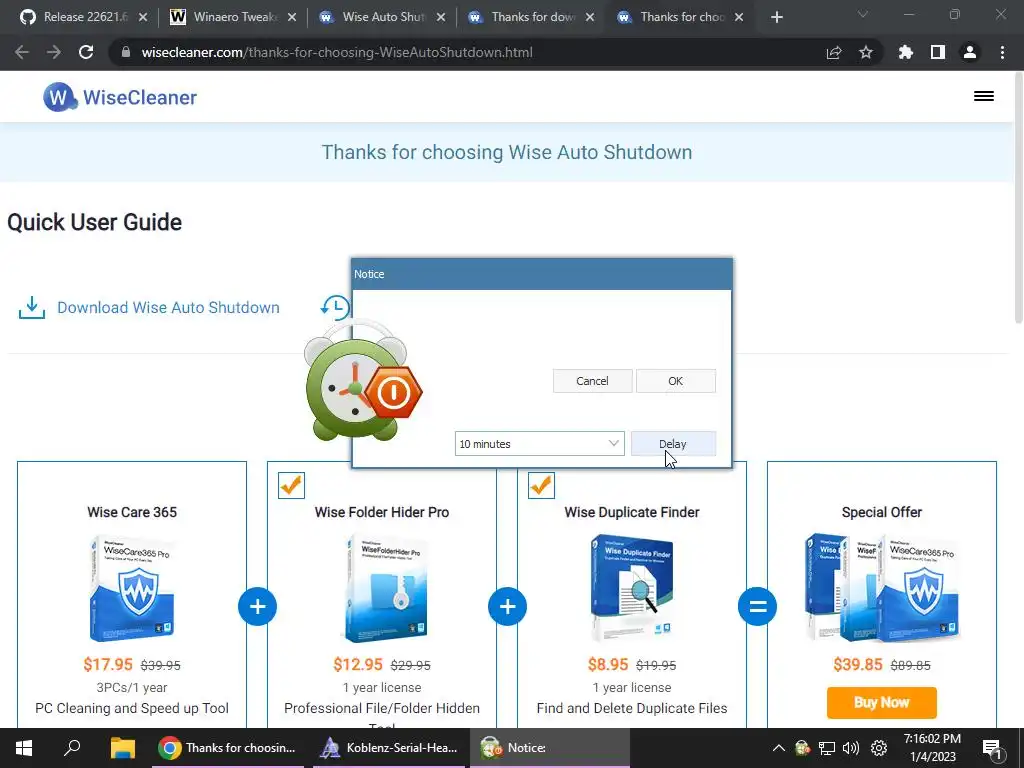Click Cancel in the Notice dialog
Image resolution: width=1024 pixels, height=768 pixels.
tap(592, 381)
